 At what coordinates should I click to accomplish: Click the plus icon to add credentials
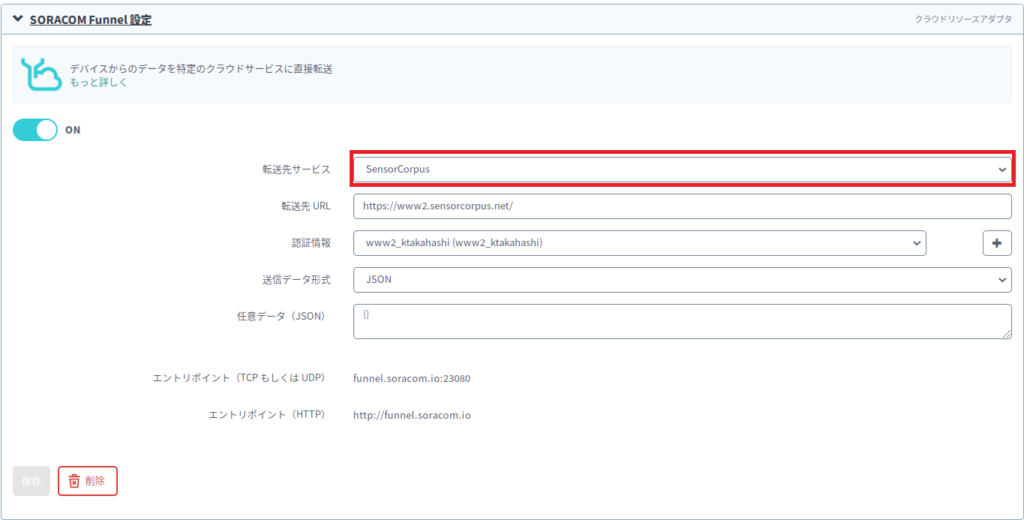click(997, 243)
